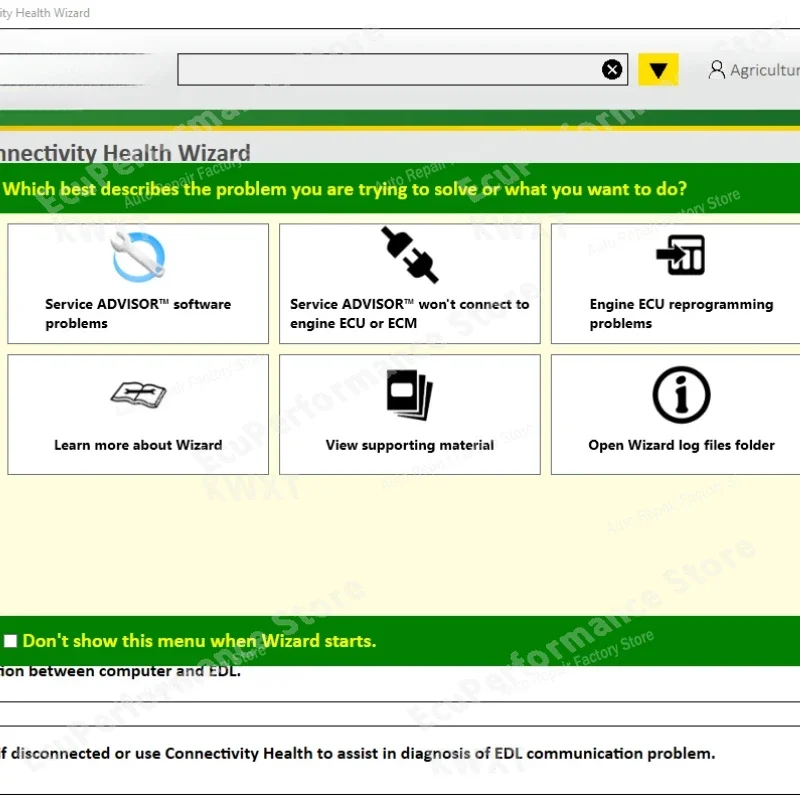Screen dimensions: 800x800
Task: Open Wizard log files folder
Action: click(681, 414)
